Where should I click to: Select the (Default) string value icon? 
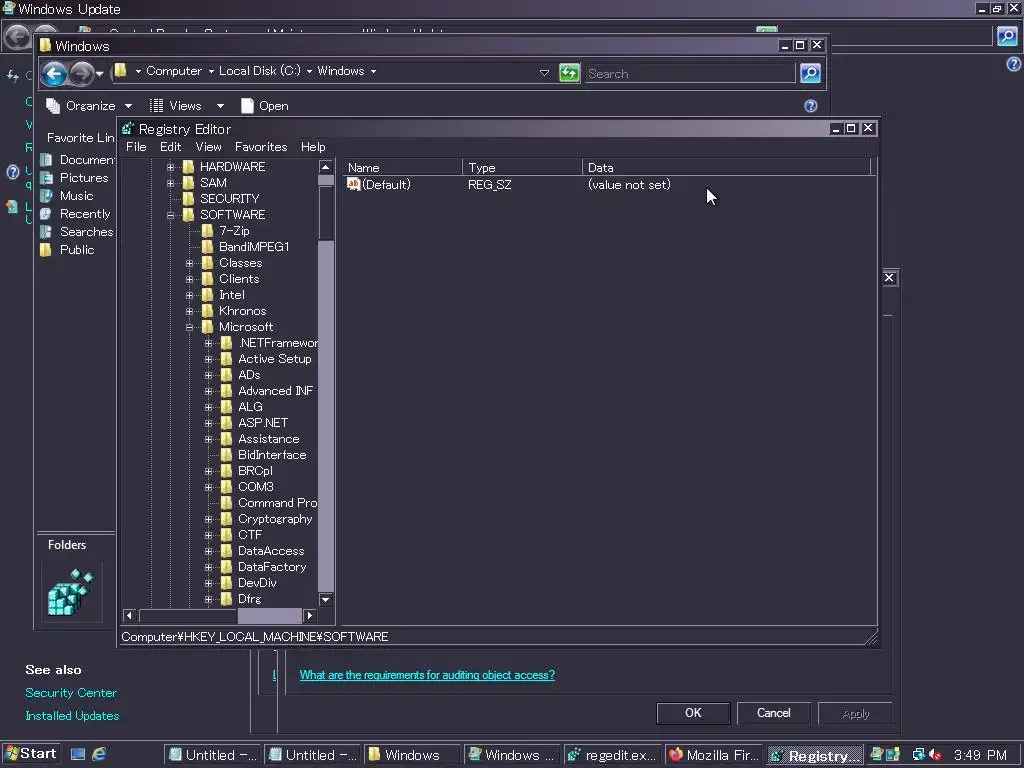coord(353,184)
